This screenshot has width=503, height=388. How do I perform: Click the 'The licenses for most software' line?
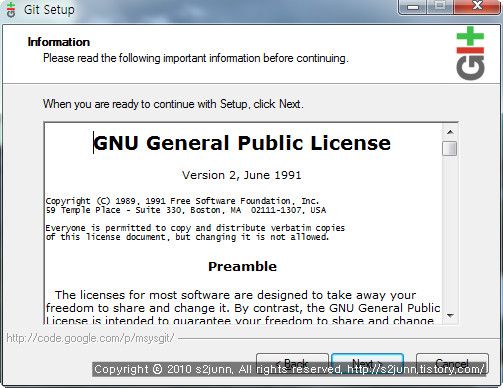tap(235, 295)
